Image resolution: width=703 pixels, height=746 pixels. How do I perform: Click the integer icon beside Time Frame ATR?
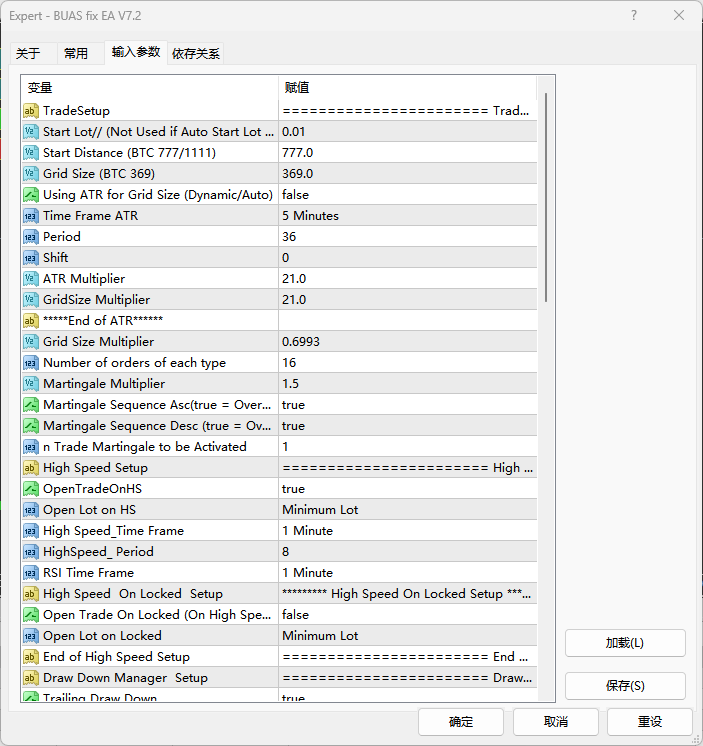31,216
